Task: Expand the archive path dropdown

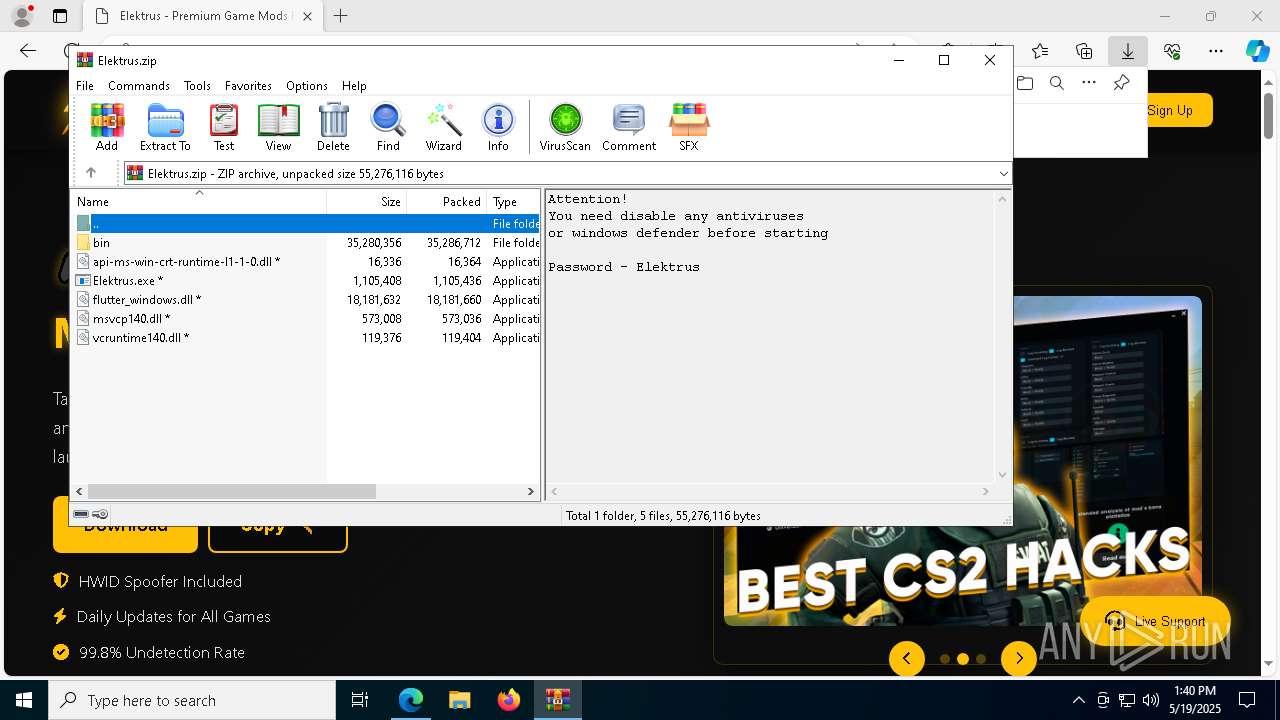Action: [x=1003, y=174]
